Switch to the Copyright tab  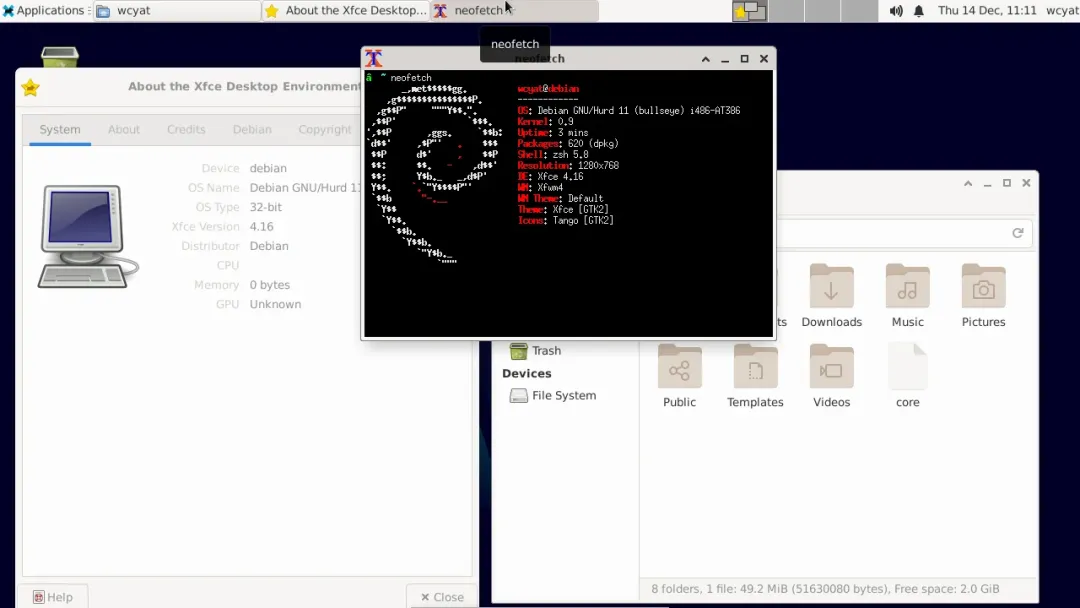click(x=324, y=129)
